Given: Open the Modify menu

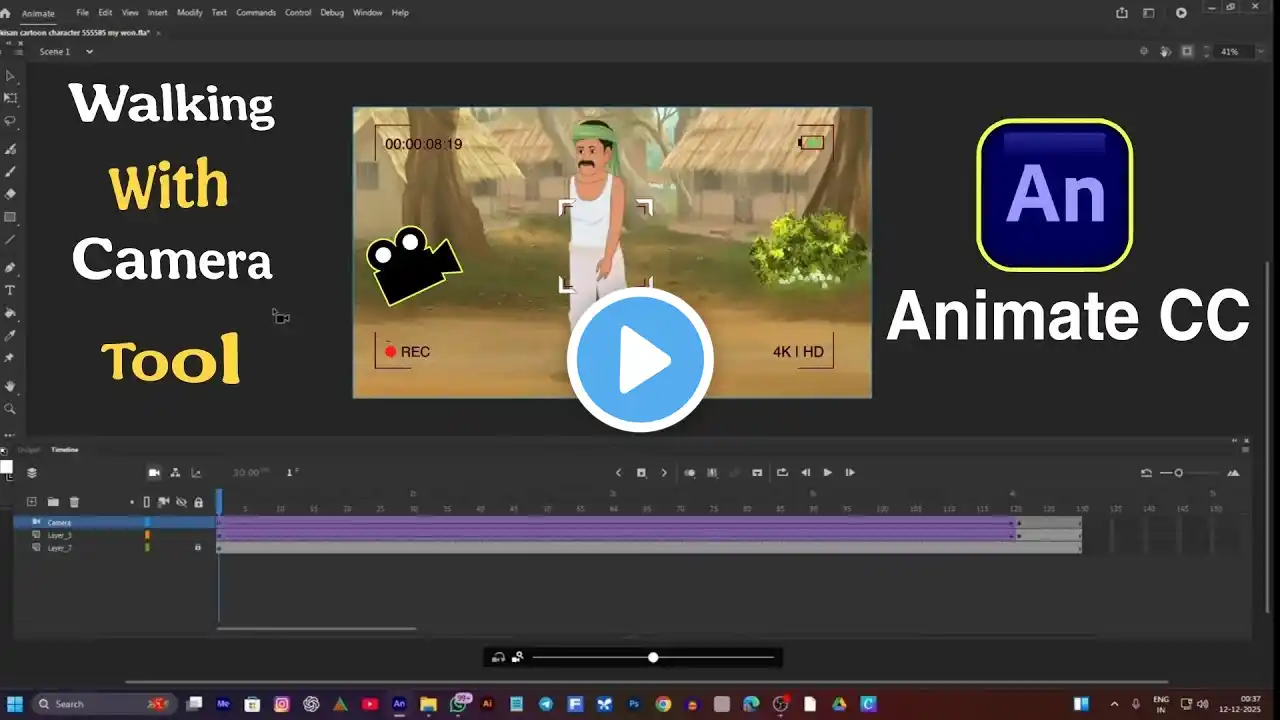Looking at the screenshot, I should pyautogui.click(x=189, y=13).
